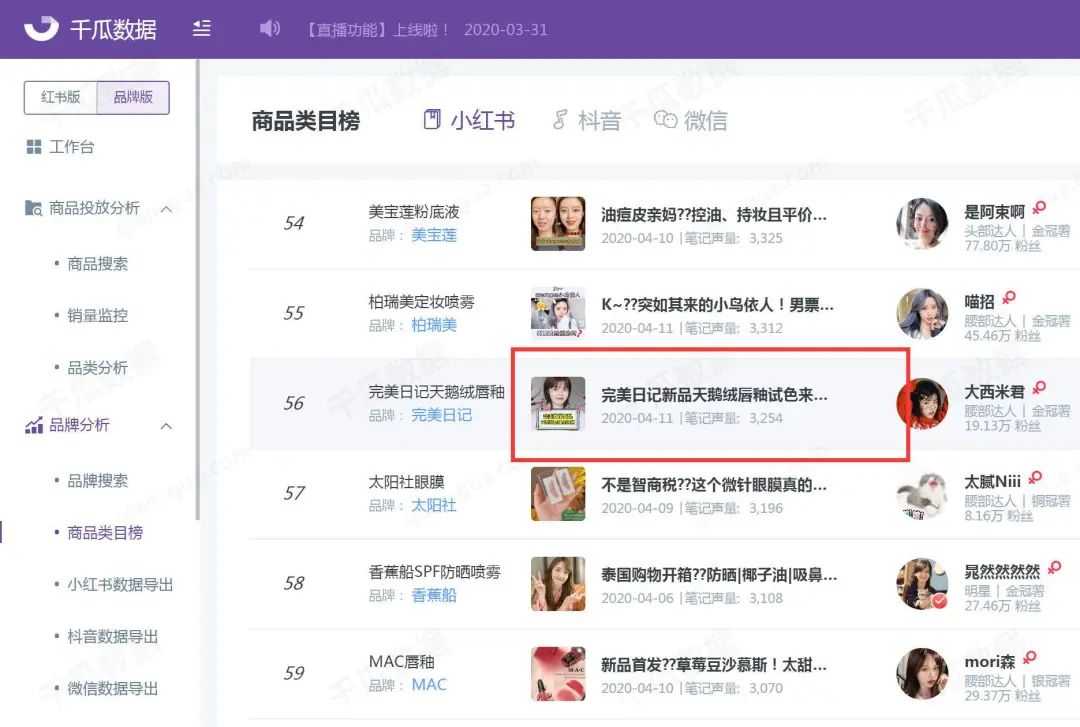
Task: Click mori森 avatar
Action: [x=922, y=674]
